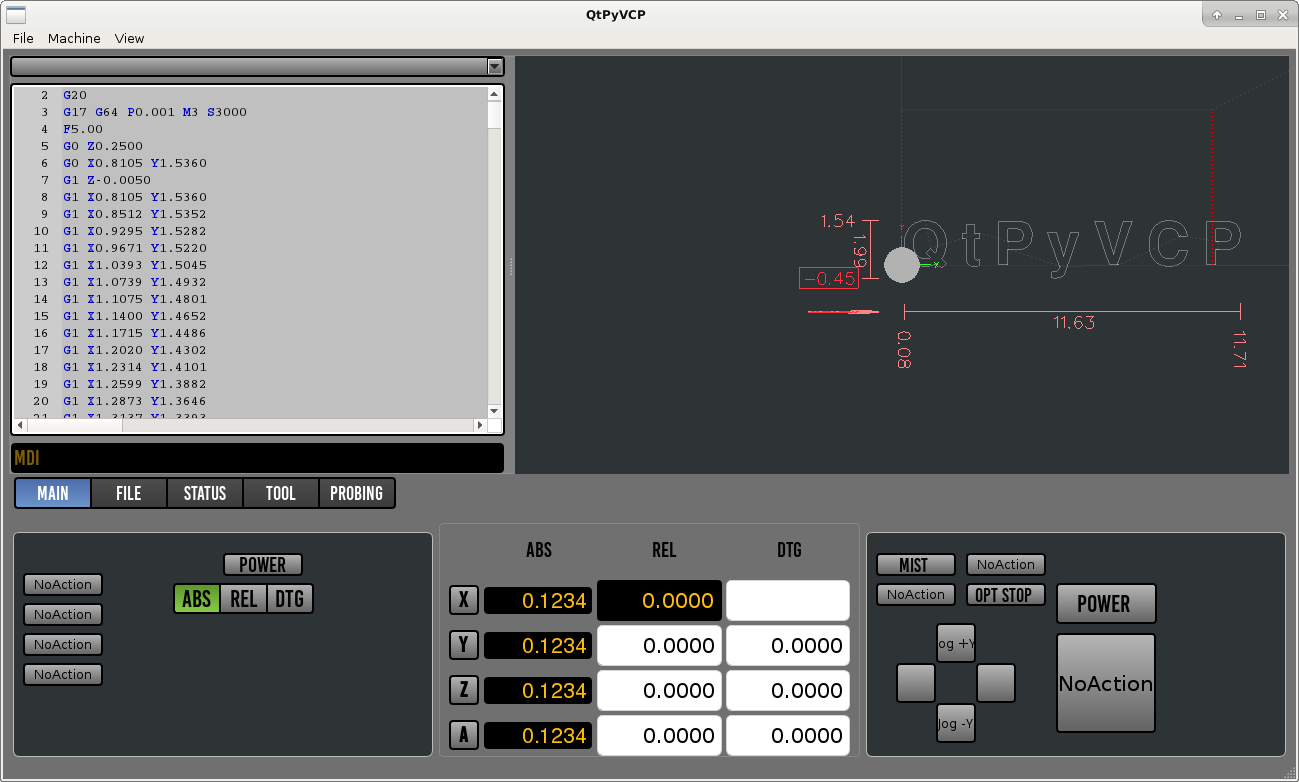Click the X axis ABS value 0.1234
1299x782 pixels.
pos(538,600)
